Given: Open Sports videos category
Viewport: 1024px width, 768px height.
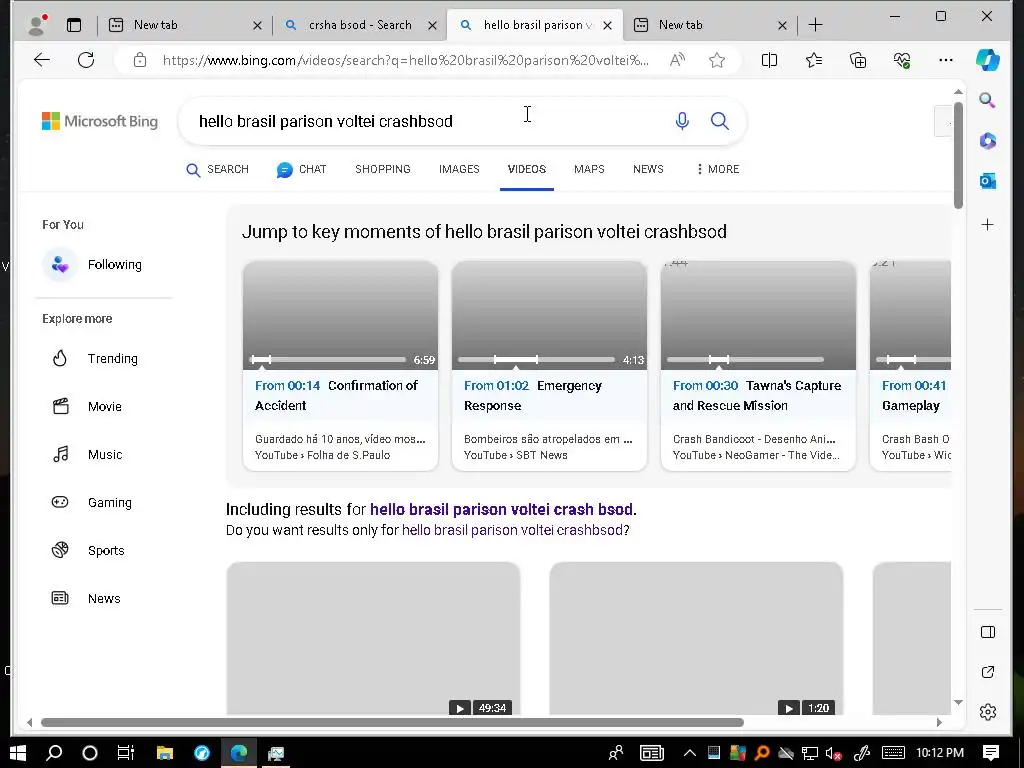Looking at the screenshot, I should click(x=88, y=551).
